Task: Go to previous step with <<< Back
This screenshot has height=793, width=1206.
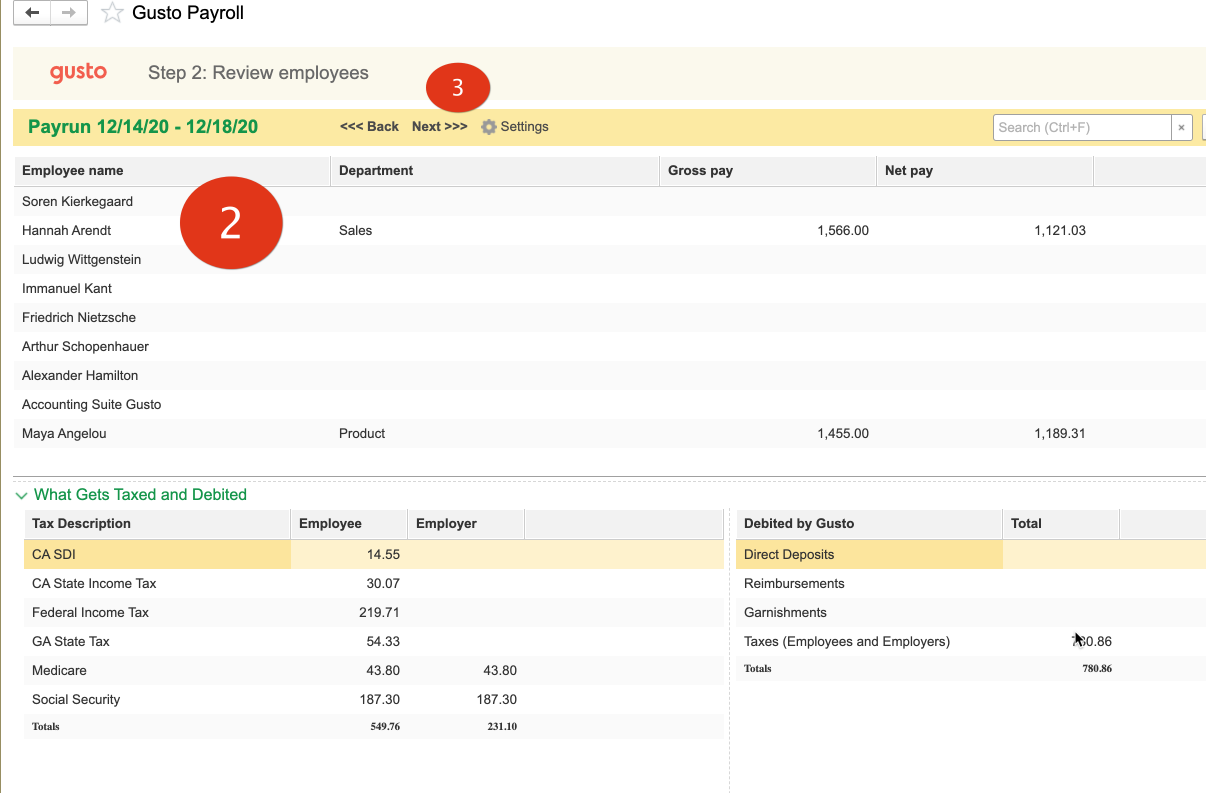Action: (x=369, y=127)
